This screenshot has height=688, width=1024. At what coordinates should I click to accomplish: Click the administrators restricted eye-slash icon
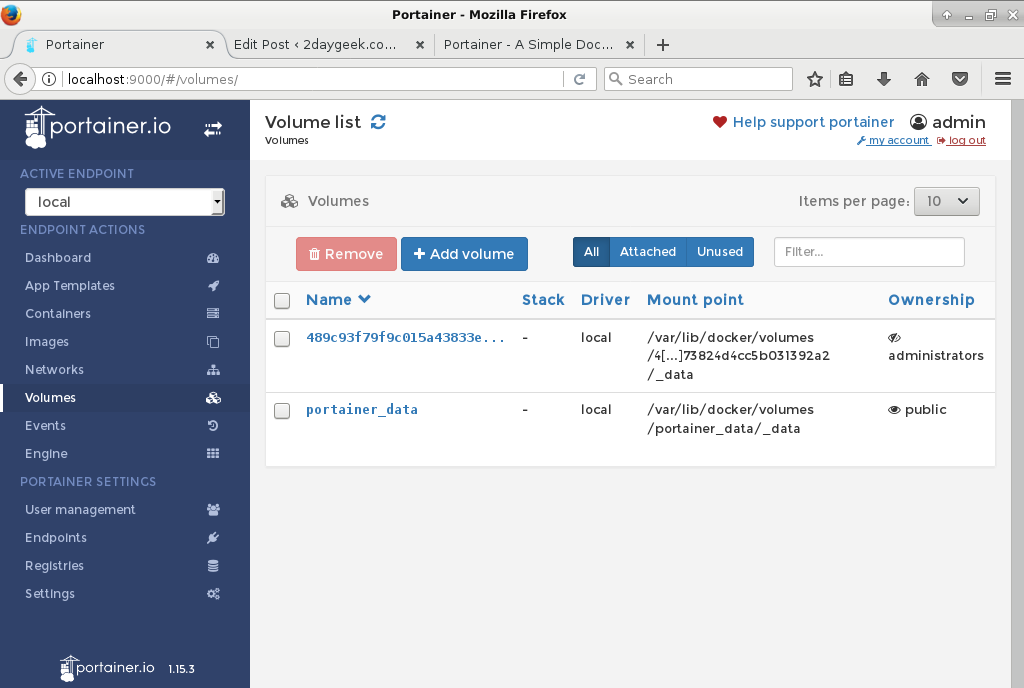(x=894, y=337)
